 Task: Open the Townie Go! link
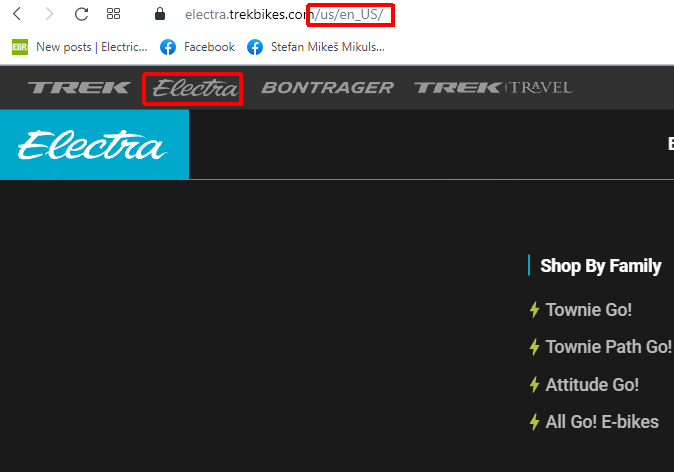(588, 310)
